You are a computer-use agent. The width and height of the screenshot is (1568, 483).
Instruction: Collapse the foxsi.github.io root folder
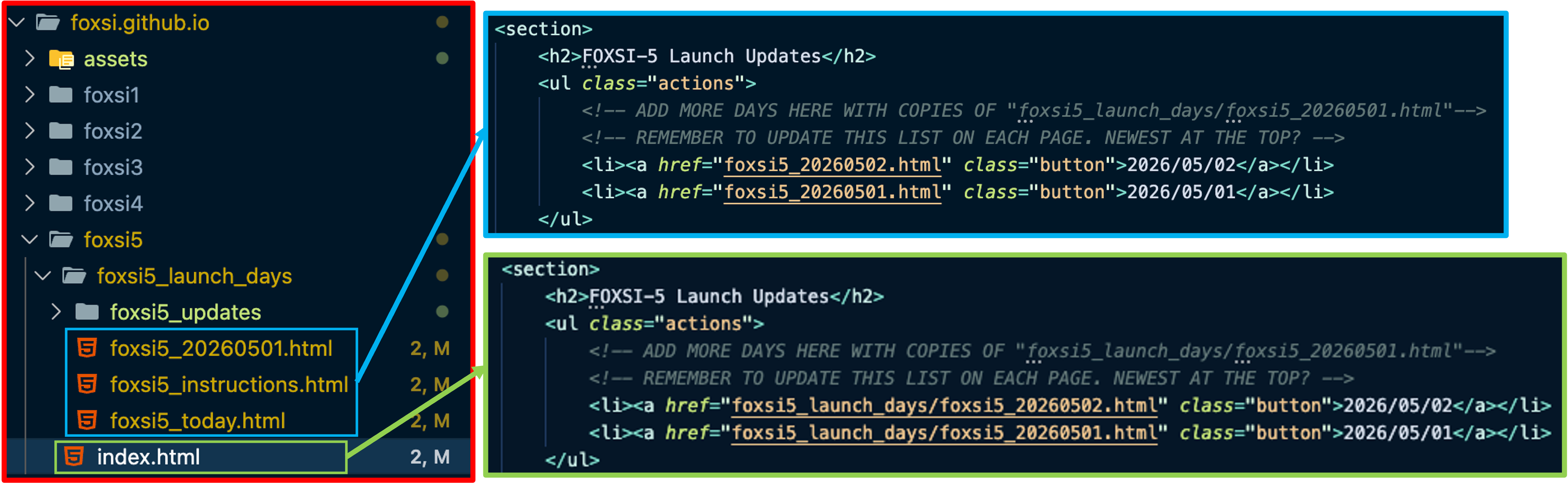(17, 23)
